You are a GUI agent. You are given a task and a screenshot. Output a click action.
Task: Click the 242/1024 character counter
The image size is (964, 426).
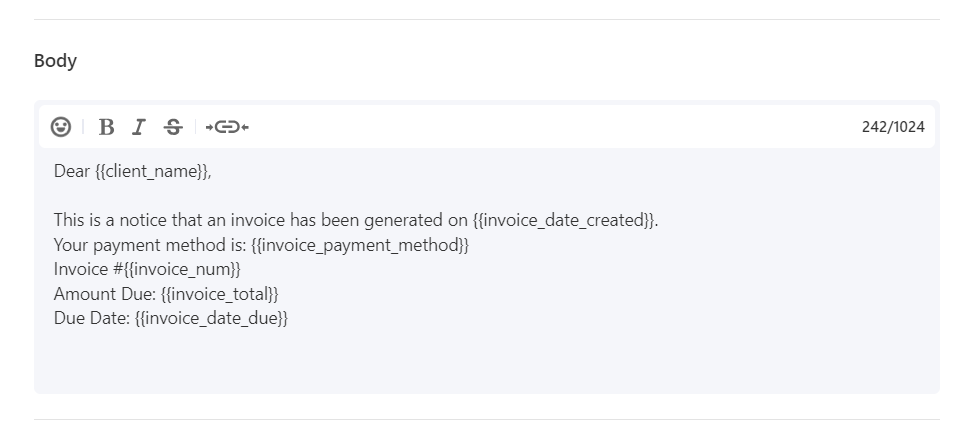(x=893, y=127)
